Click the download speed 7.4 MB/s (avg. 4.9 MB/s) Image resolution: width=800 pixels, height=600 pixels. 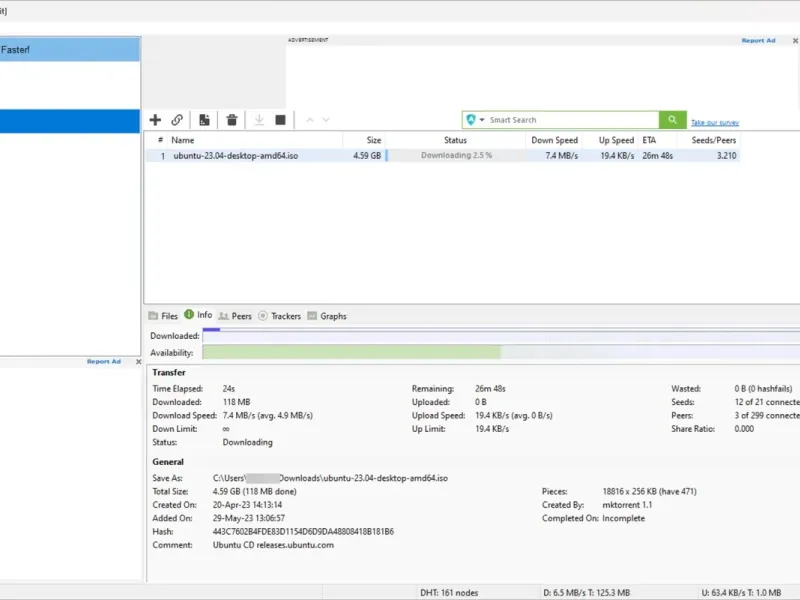pos(267,415)
